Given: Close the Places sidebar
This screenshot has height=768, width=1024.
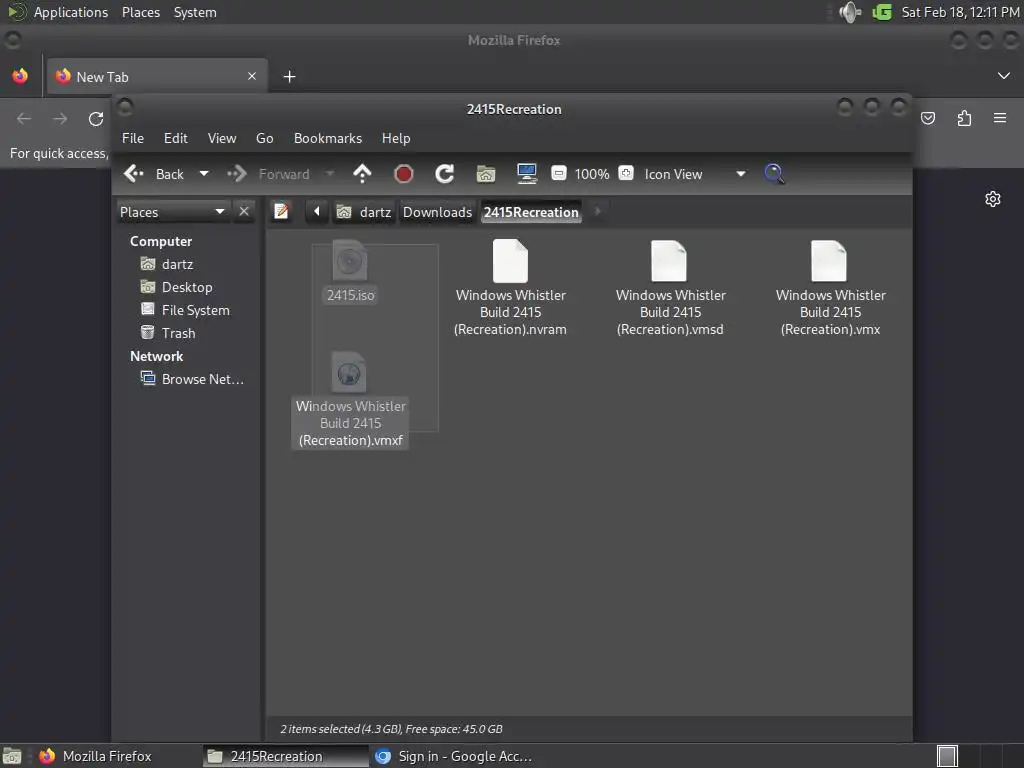Looking at the screenshot, I should 244,212.
